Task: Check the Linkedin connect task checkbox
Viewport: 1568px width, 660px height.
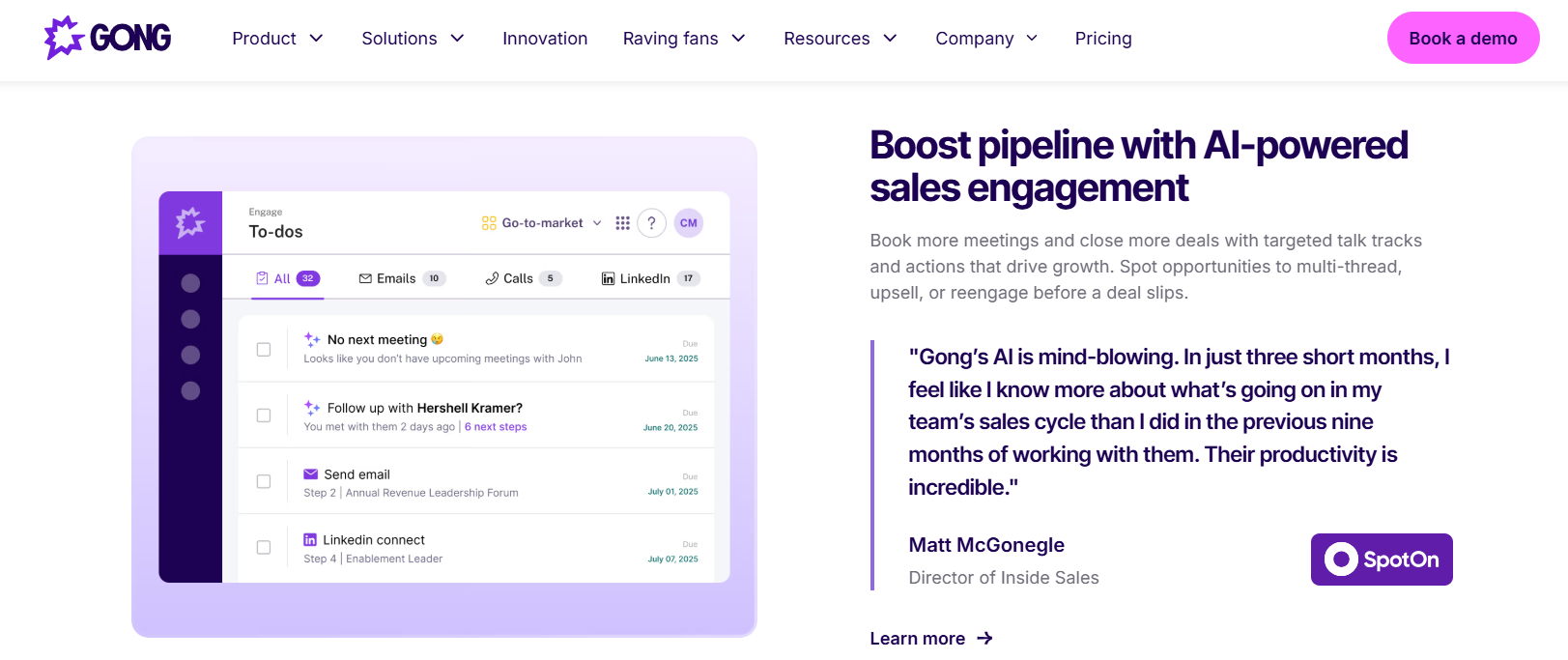Action: pos(264,547)
